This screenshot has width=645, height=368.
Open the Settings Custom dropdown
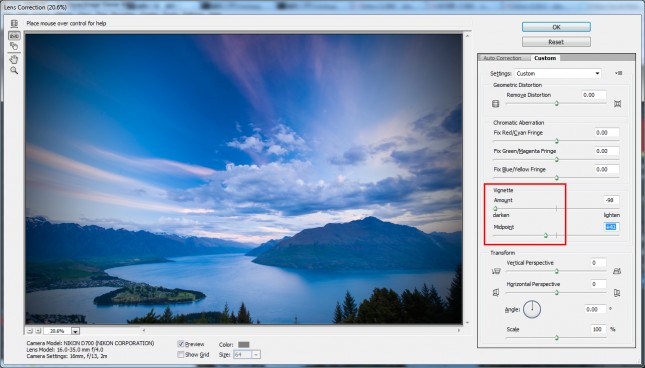click(x=558, y=74)
